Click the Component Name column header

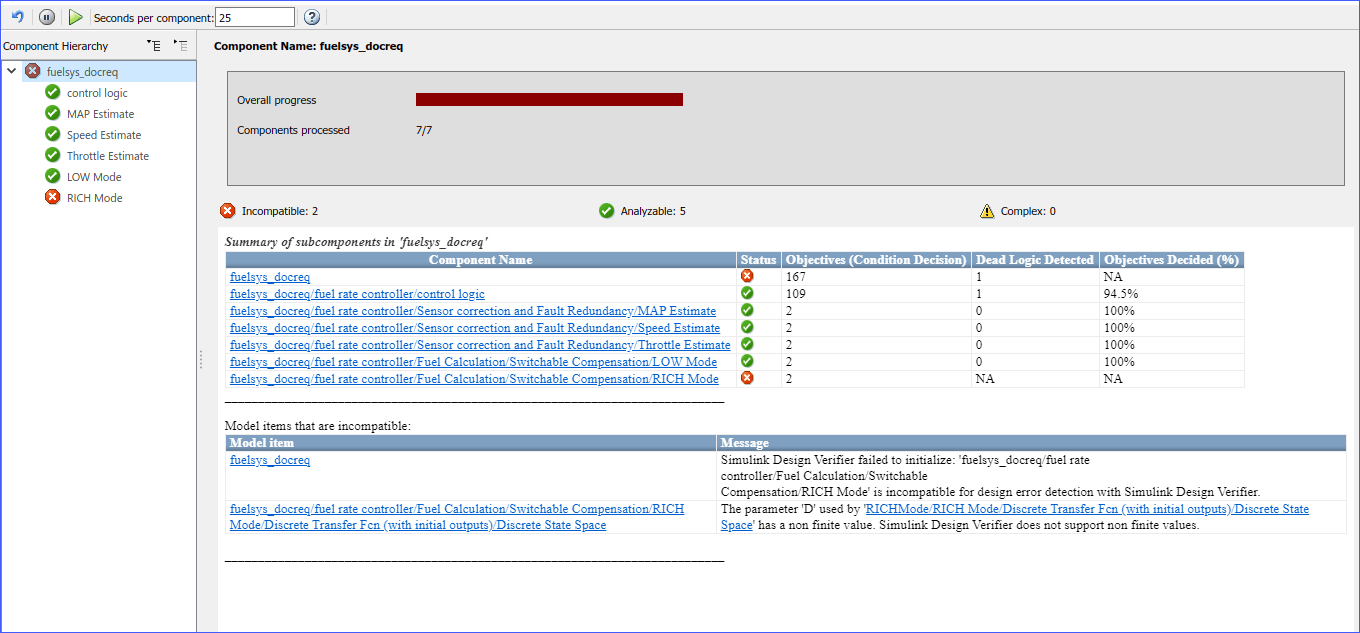(481, 260)
